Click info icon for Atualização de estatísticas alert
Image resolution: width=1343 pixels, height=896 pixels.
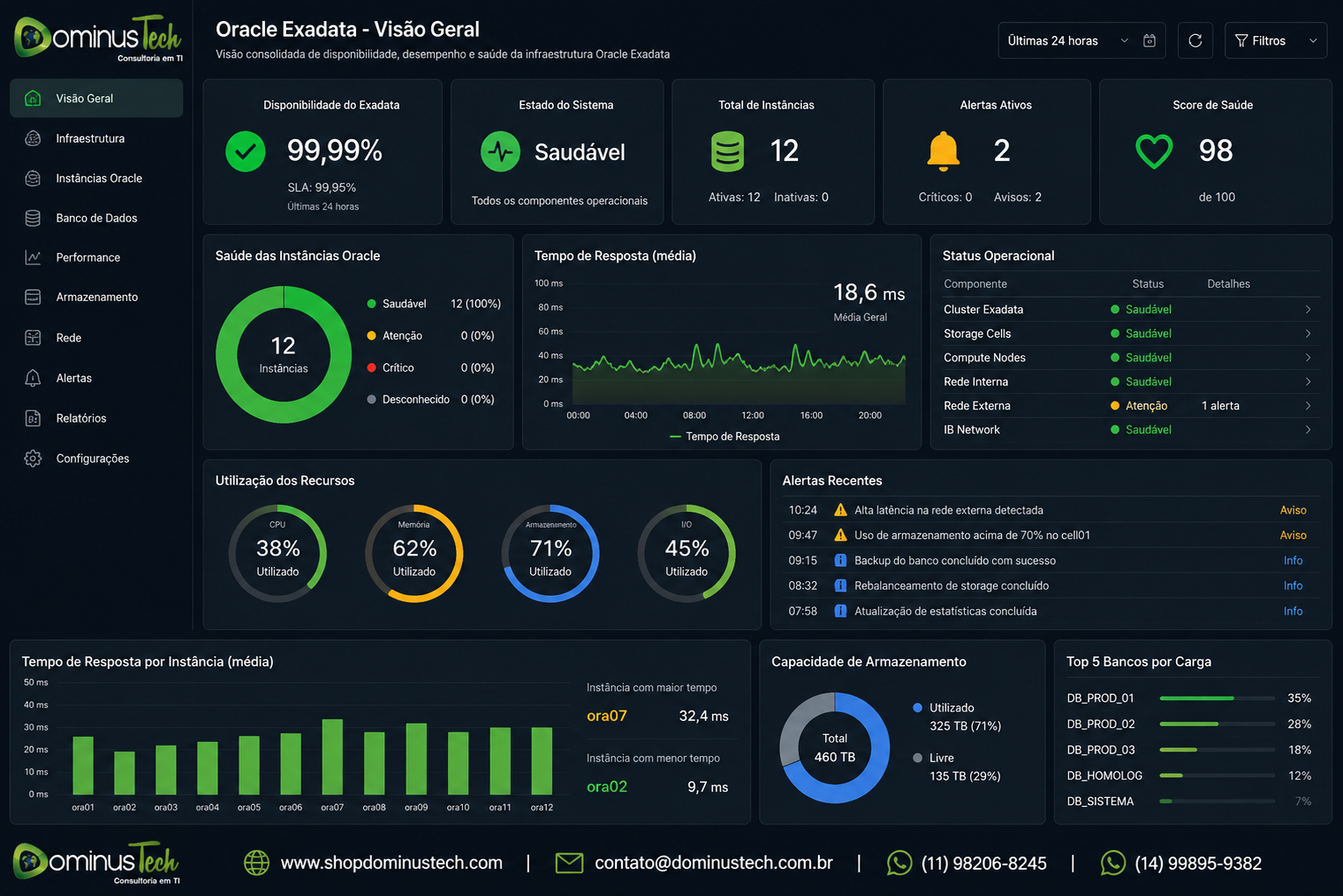[x=841, y=611]
